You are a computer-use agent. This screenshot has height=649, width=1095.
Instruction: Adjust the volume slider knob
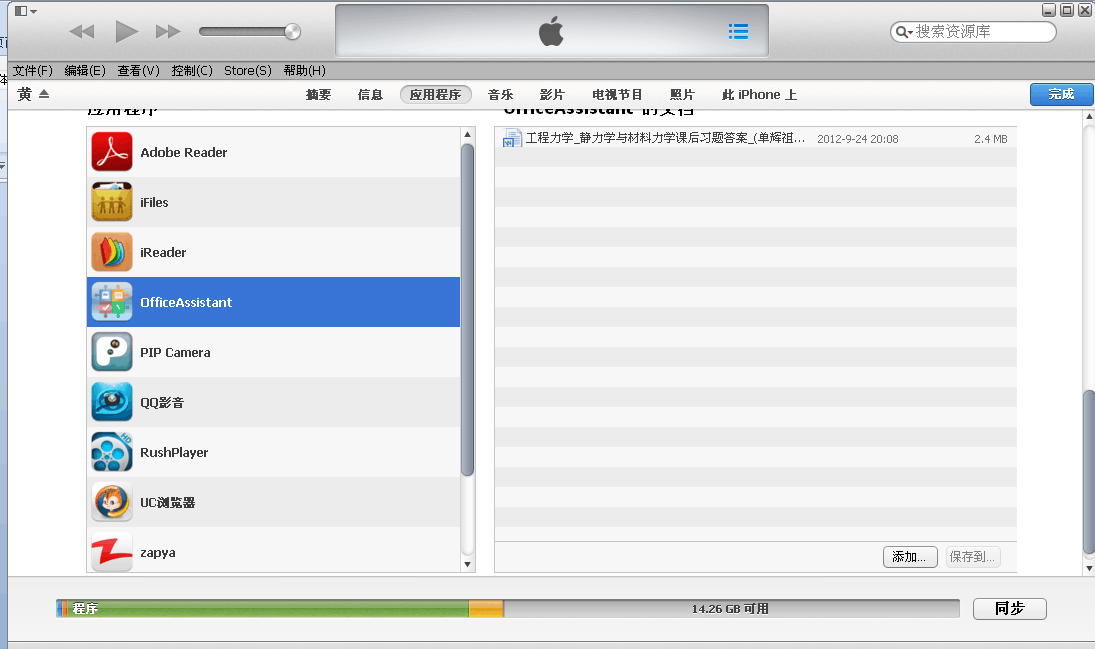tap(293, 31)
